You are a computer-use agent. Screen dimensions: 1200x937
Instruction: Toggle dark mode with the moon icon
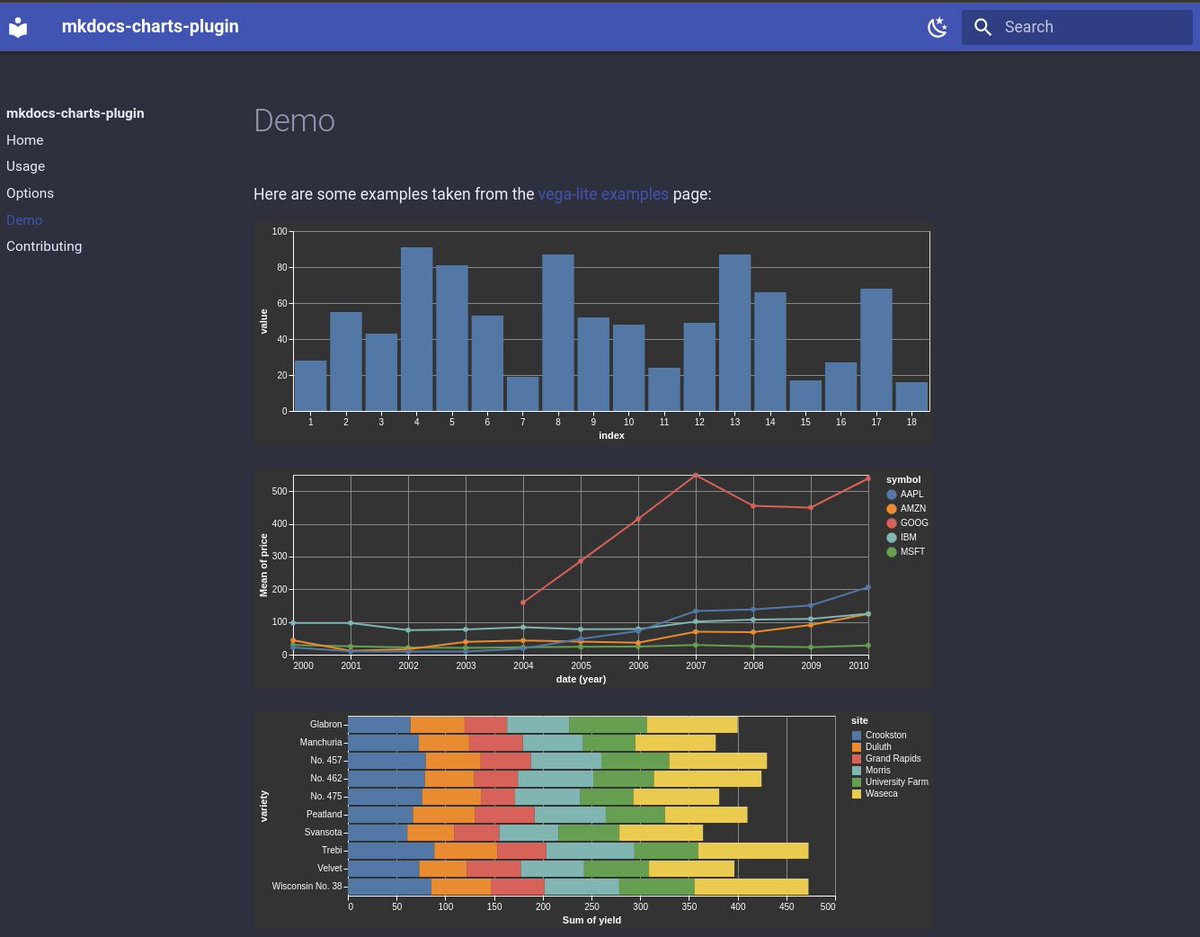click(x=937, y=27)
